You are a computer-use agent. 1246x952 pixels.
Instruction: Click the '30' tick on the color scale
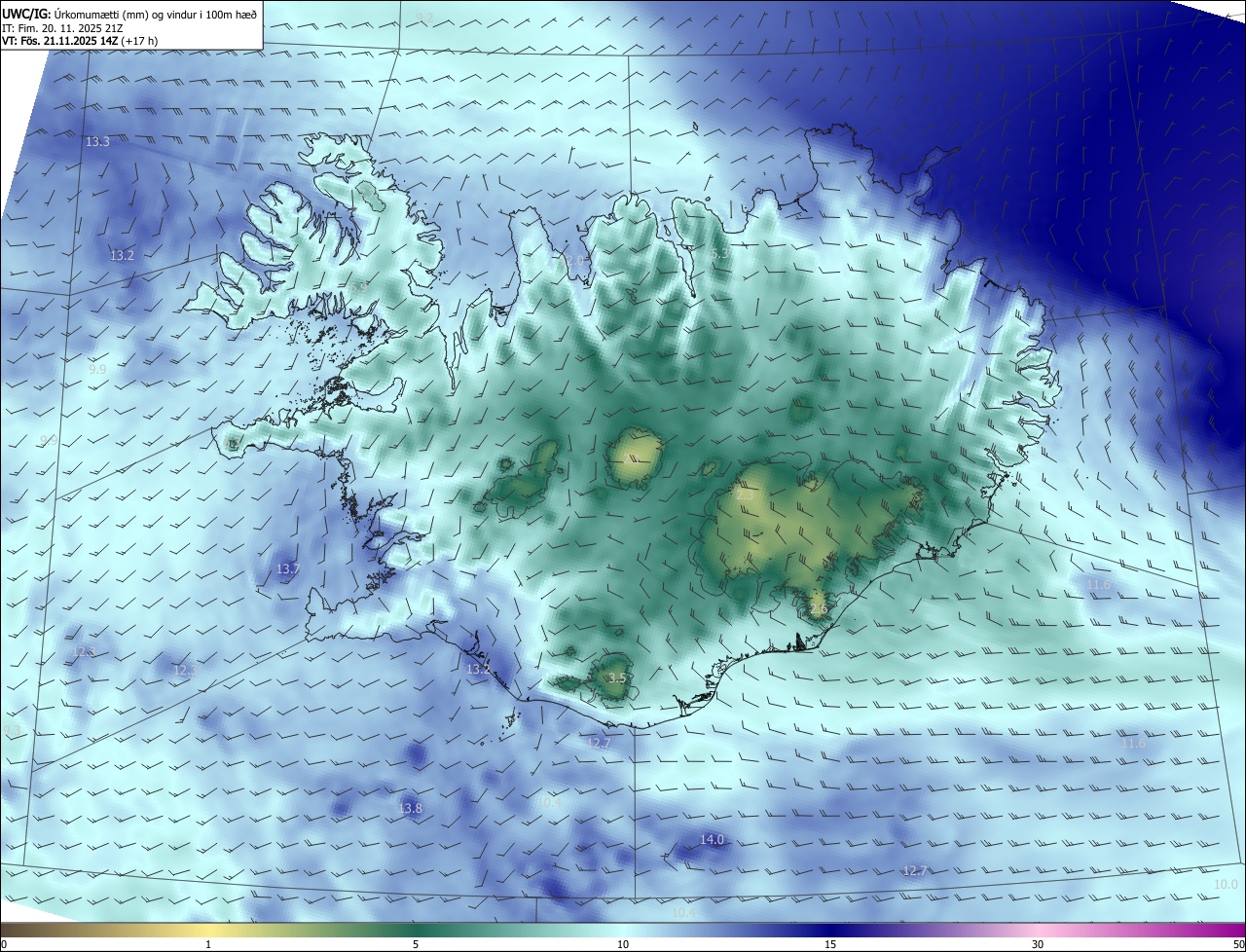(1038, 944)
